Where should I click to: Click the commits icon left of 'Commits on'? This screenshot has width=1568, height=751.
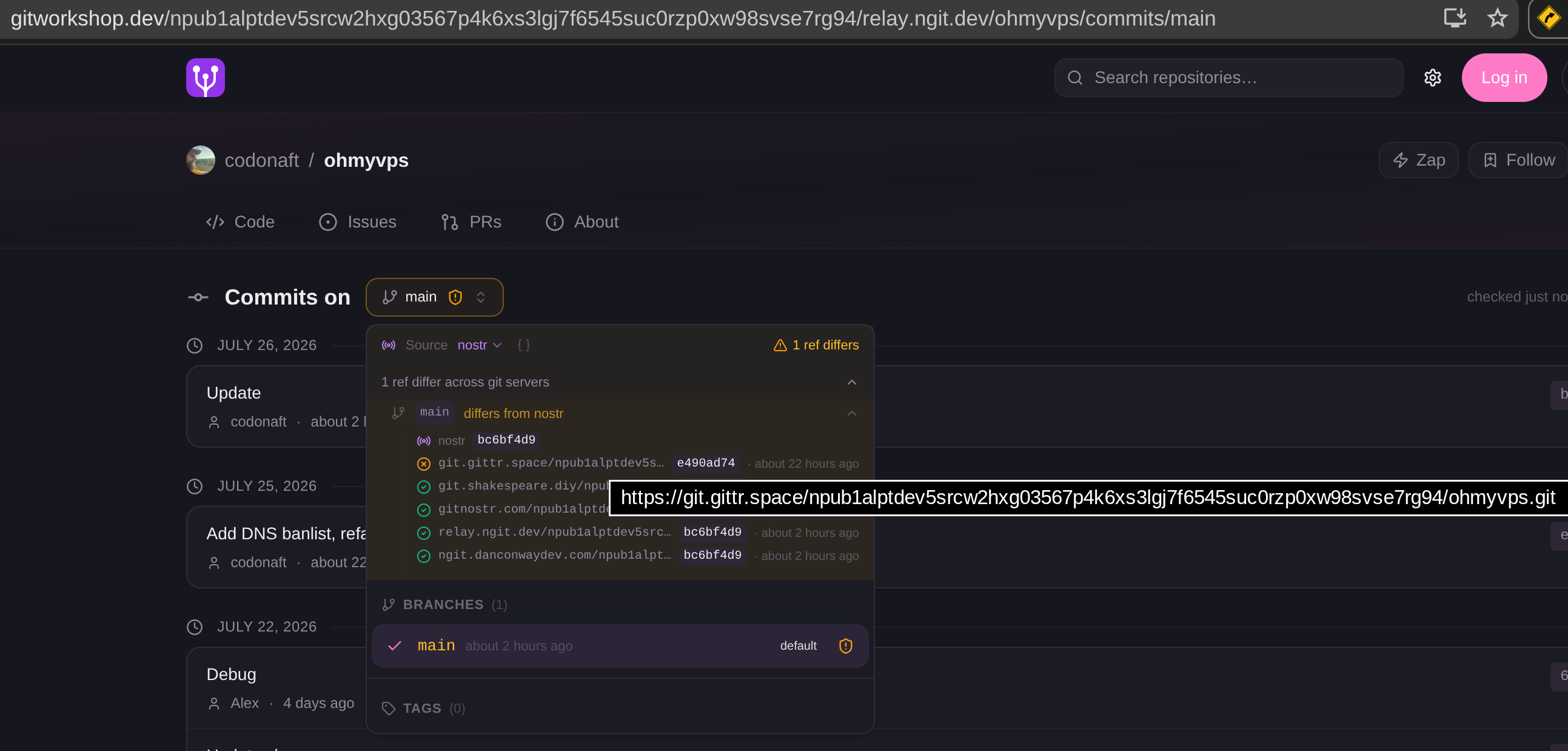(198, 297)
